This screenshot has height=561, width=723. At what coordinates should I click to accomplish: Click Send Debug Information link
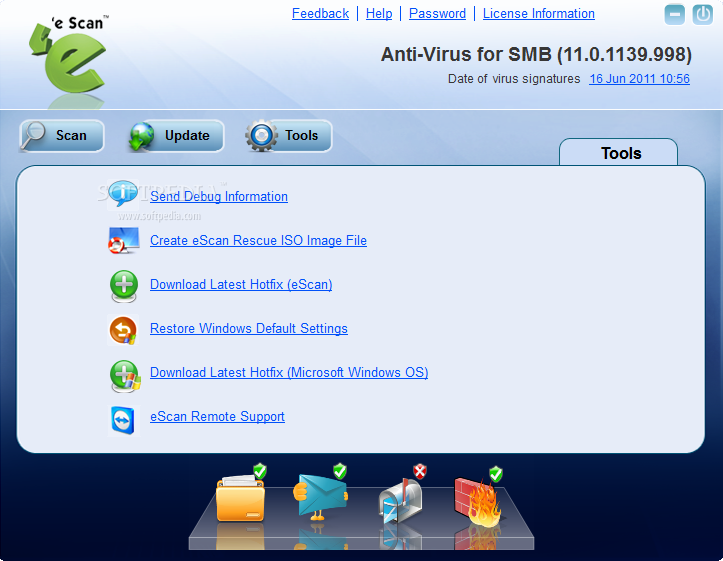coord(219,196)
